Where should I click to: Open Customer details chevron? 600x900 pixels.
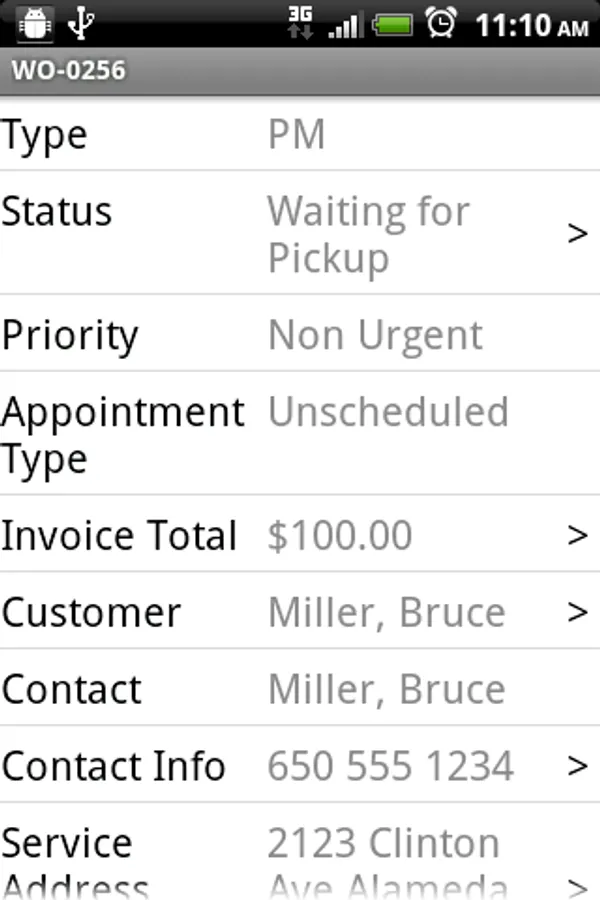pos(577,612)
